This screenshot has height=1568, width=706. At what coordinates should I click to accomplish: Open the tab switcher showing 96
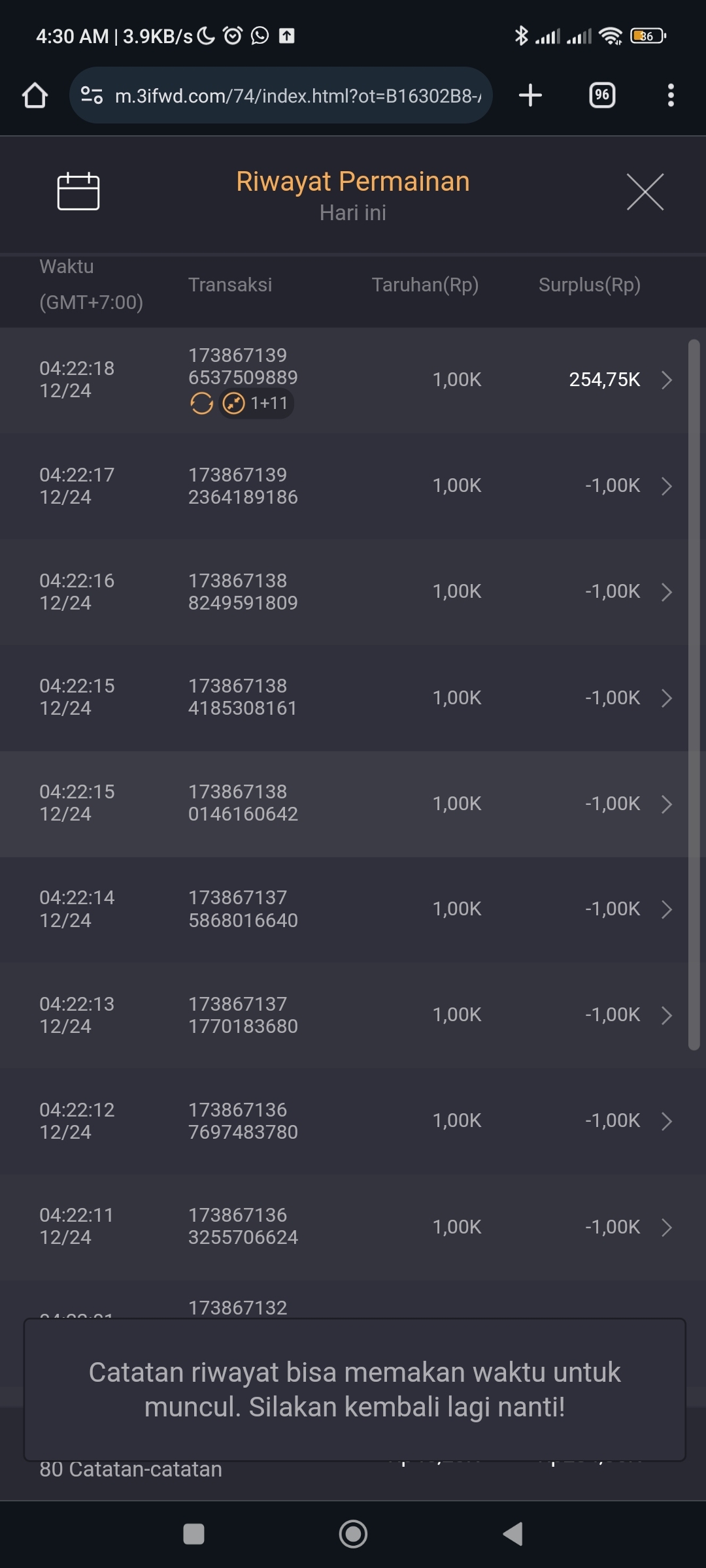point(602,95)
